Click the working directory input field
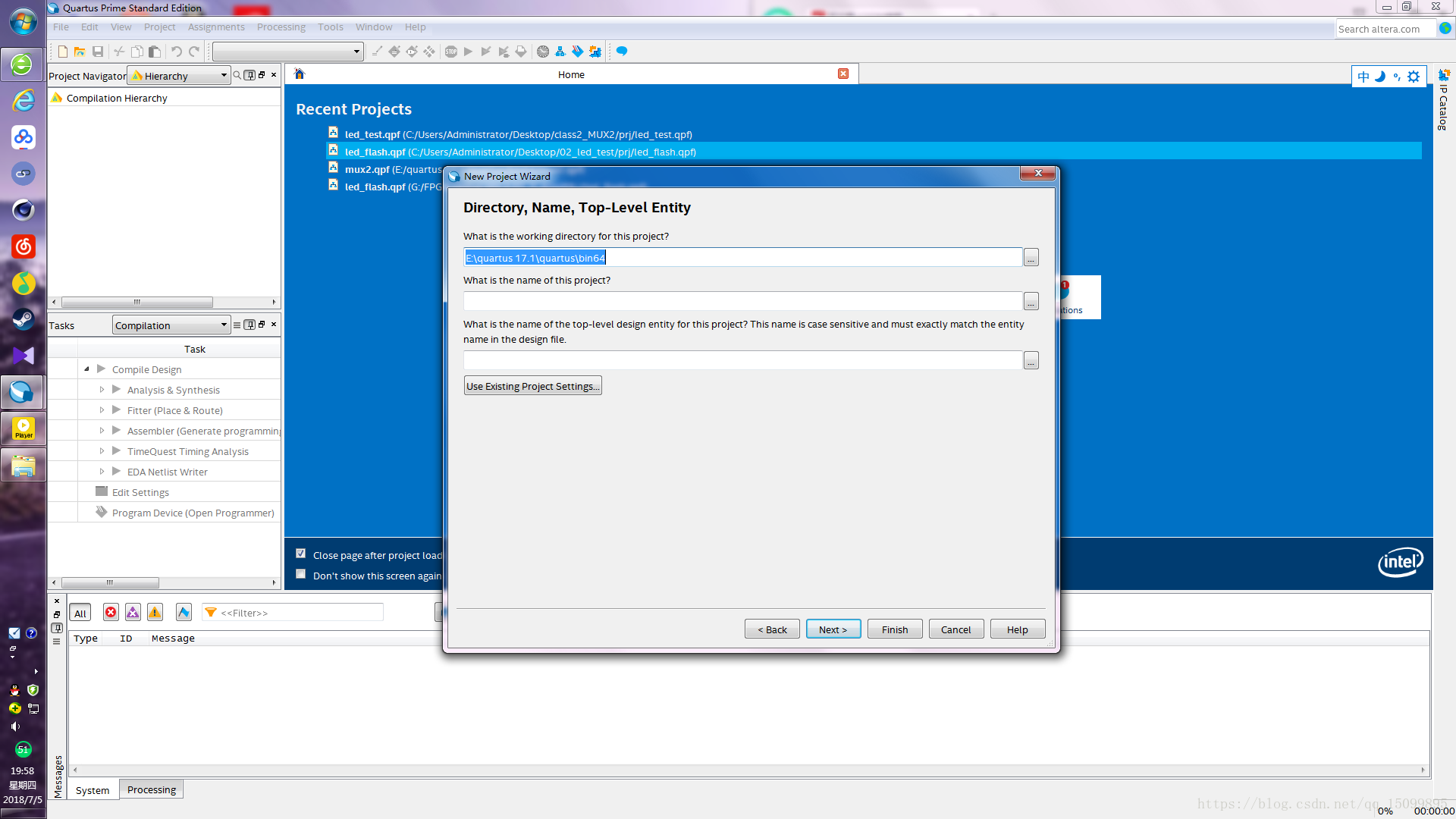 pos(743,258)
